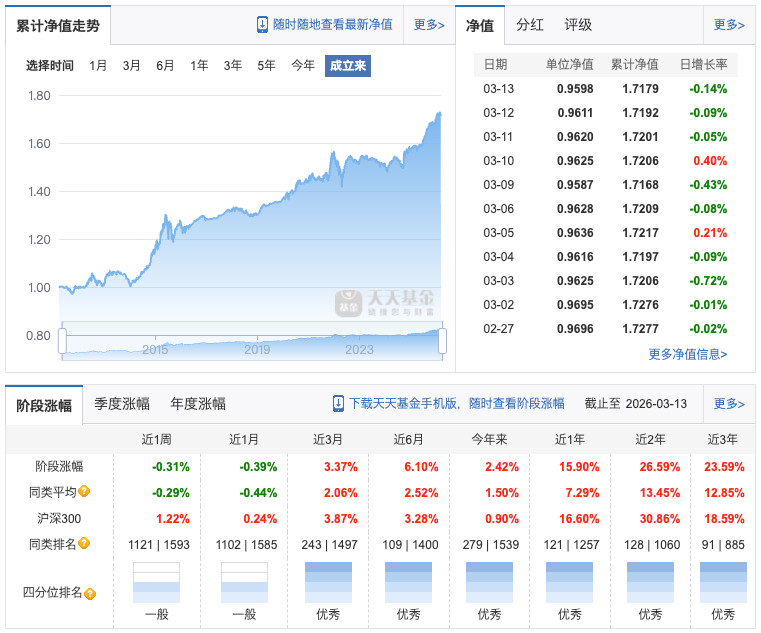
Task: Click the 1.22% 沪深300 weekly value
Action: click(173, 519)
